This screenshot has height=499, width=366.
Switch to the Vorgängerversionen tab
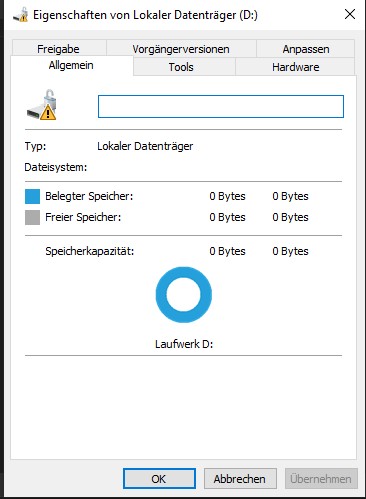pos(181,49)
